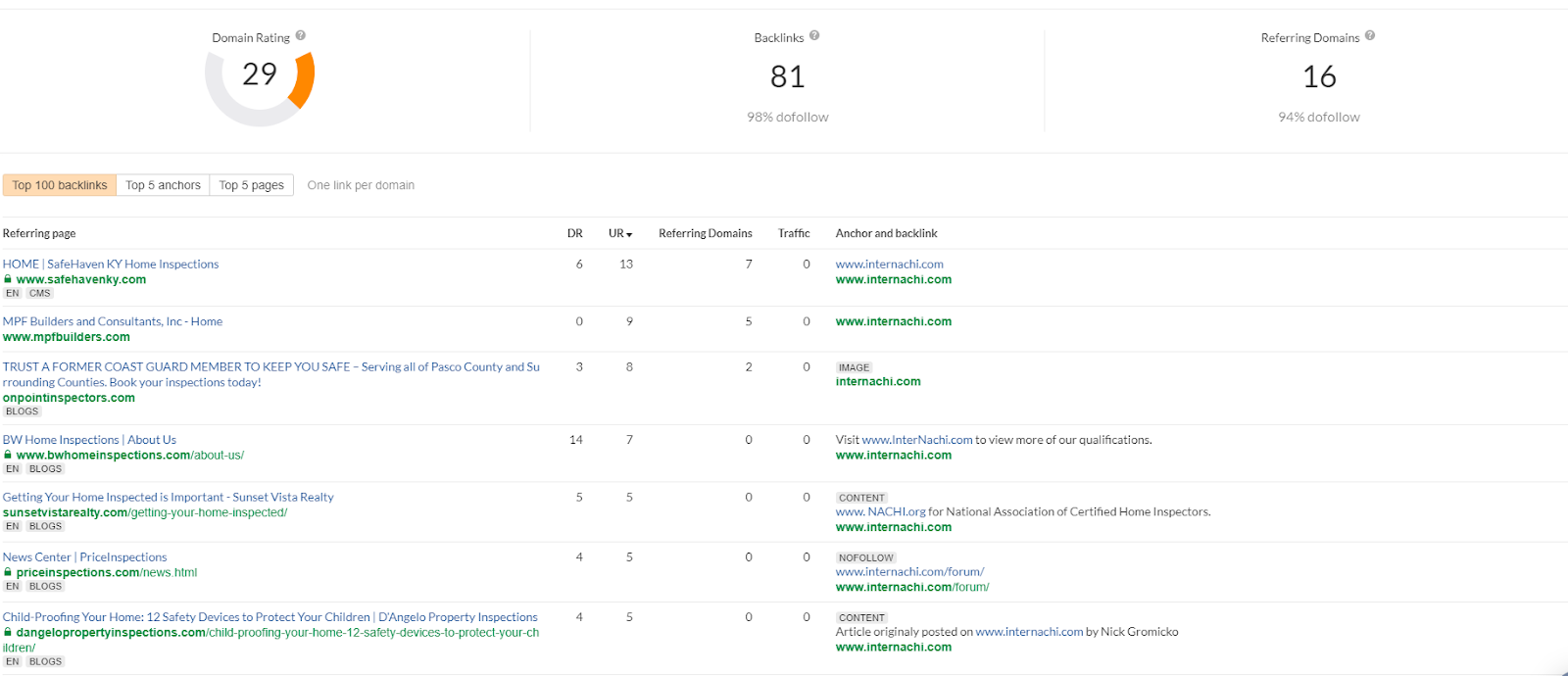Image resolution: width=1568 pixels, height=676 pixels.
Task: Switch to the Top 5 pages tab
Action: click(251, 185)
